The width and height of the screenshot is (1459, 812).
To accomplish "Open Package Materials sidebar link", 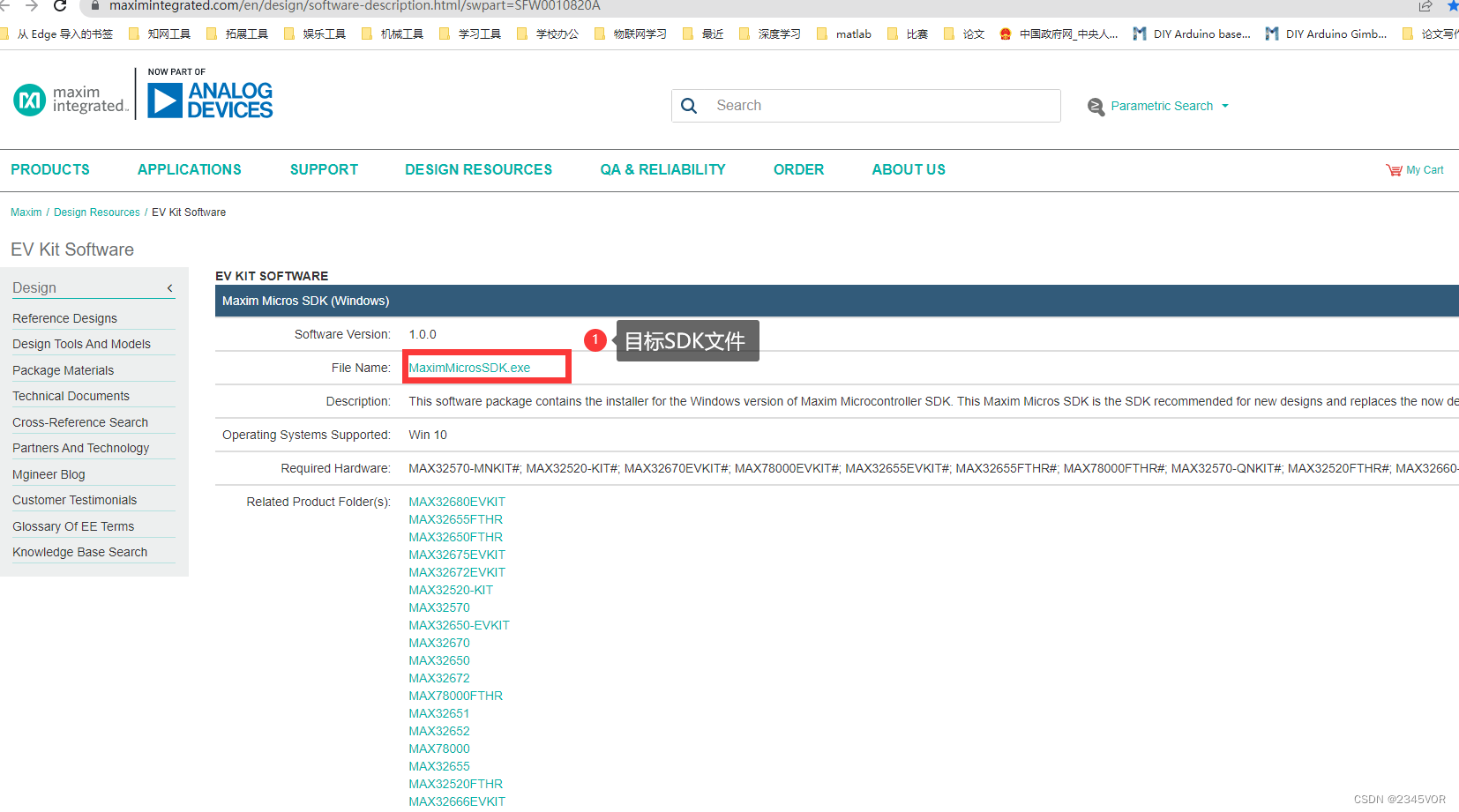I will pos(63,370).
